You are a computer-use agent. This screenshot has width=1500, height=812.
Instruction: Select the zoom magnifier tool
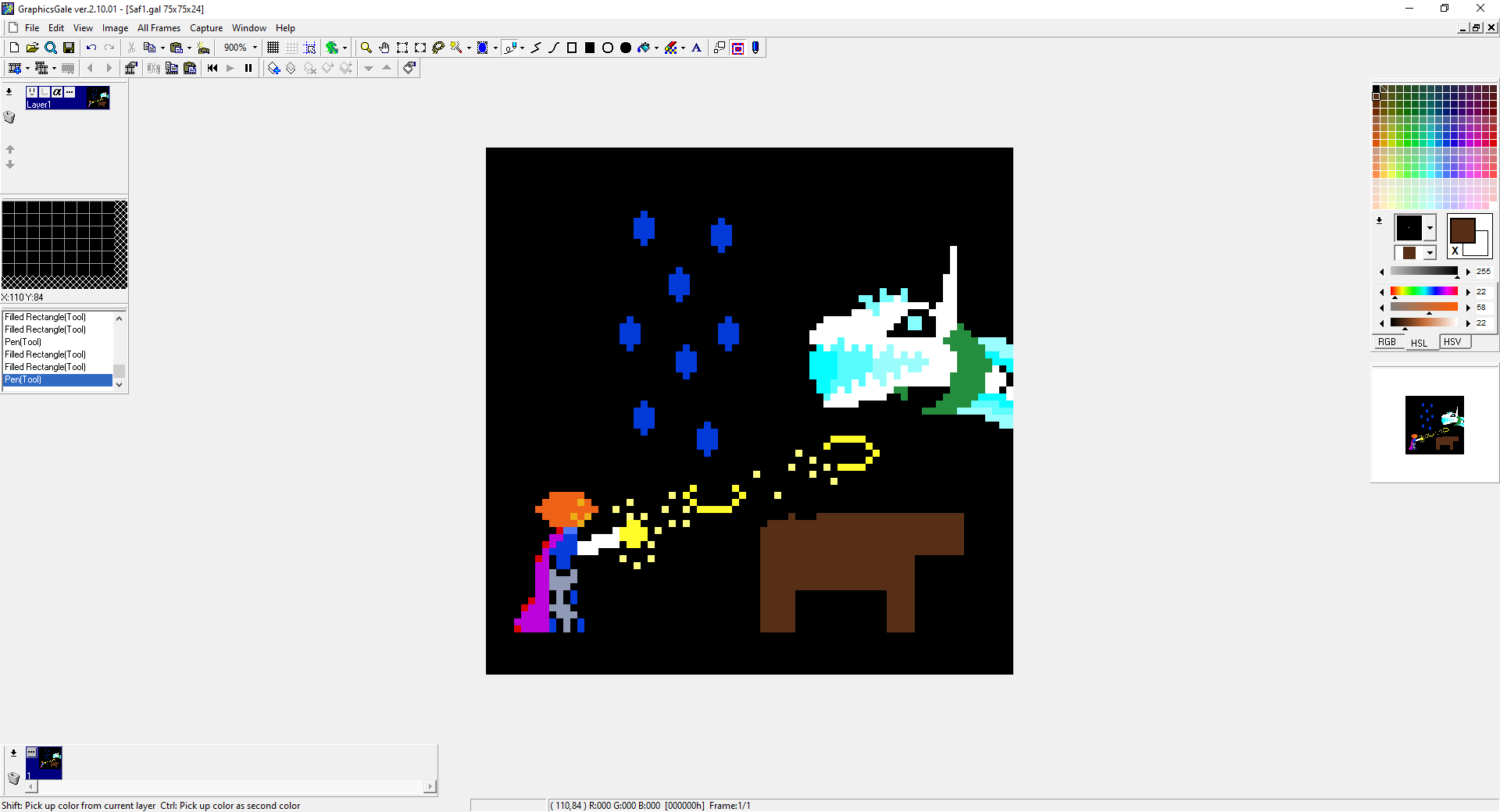click(x=366, y=48)
